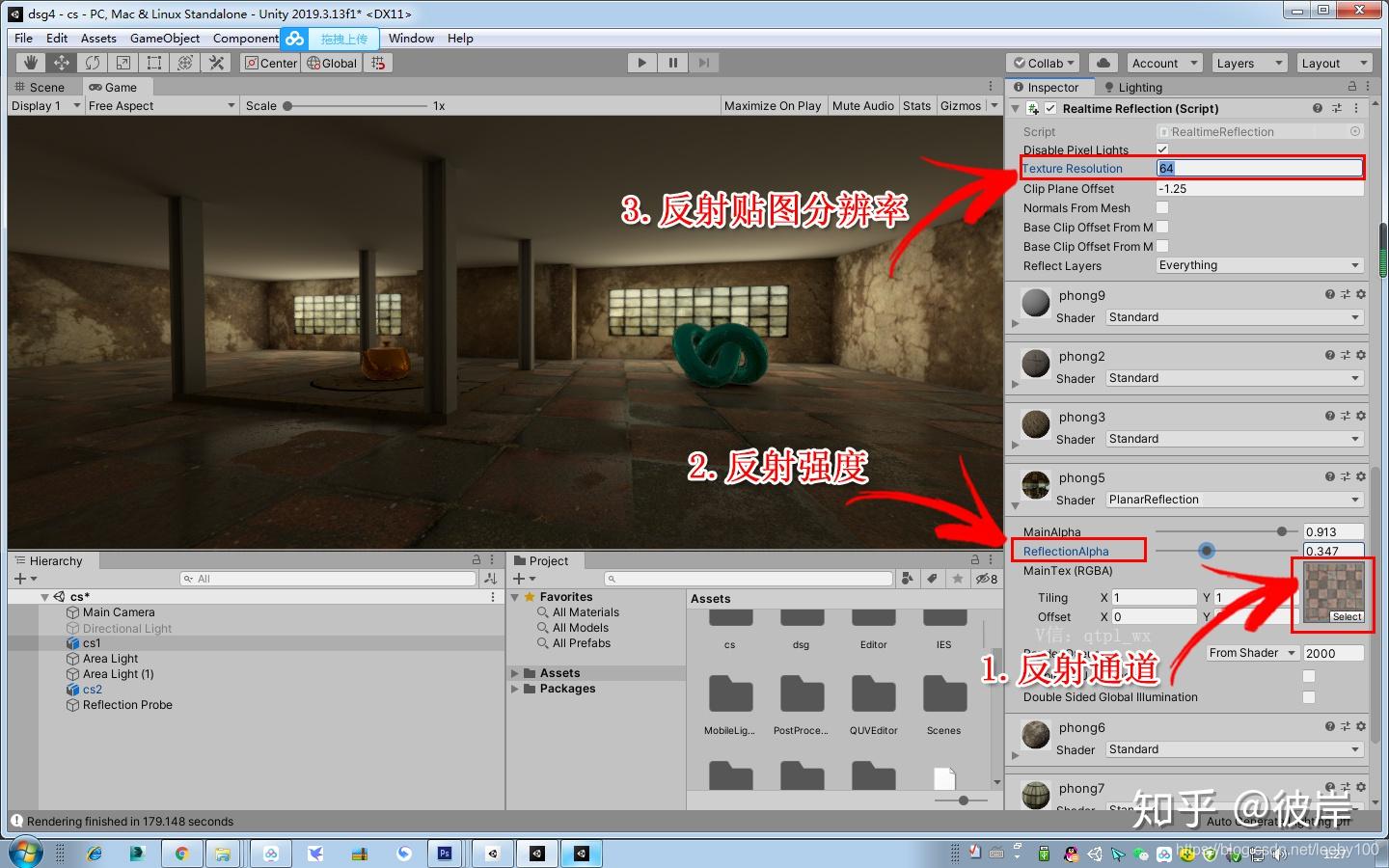Select the Scale tool
This screenshot has width=1389, height=868.
[123, 62]
